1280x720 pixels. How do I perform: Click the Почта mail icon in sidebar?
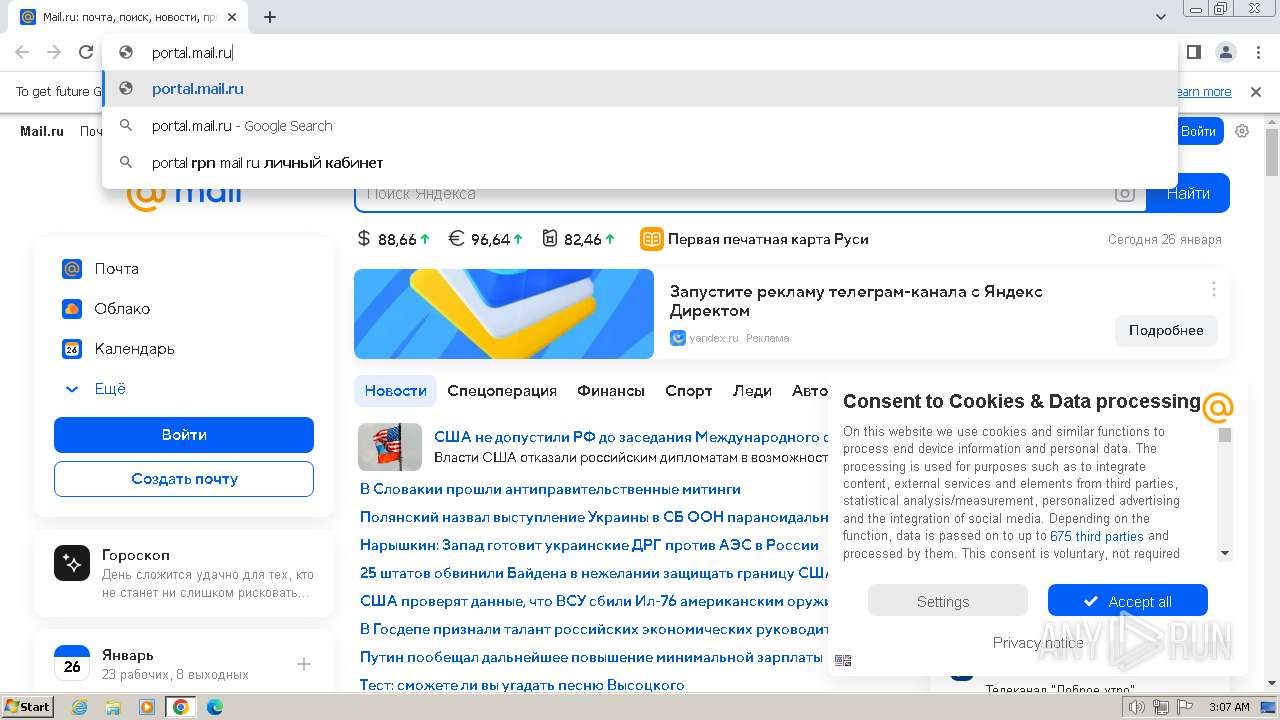pyautogui.click(x=72, y=269)
